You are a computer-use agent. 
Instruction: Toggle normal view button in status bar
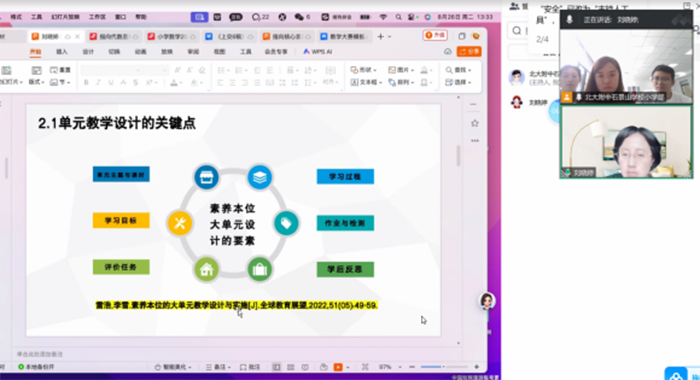[276, 367]
